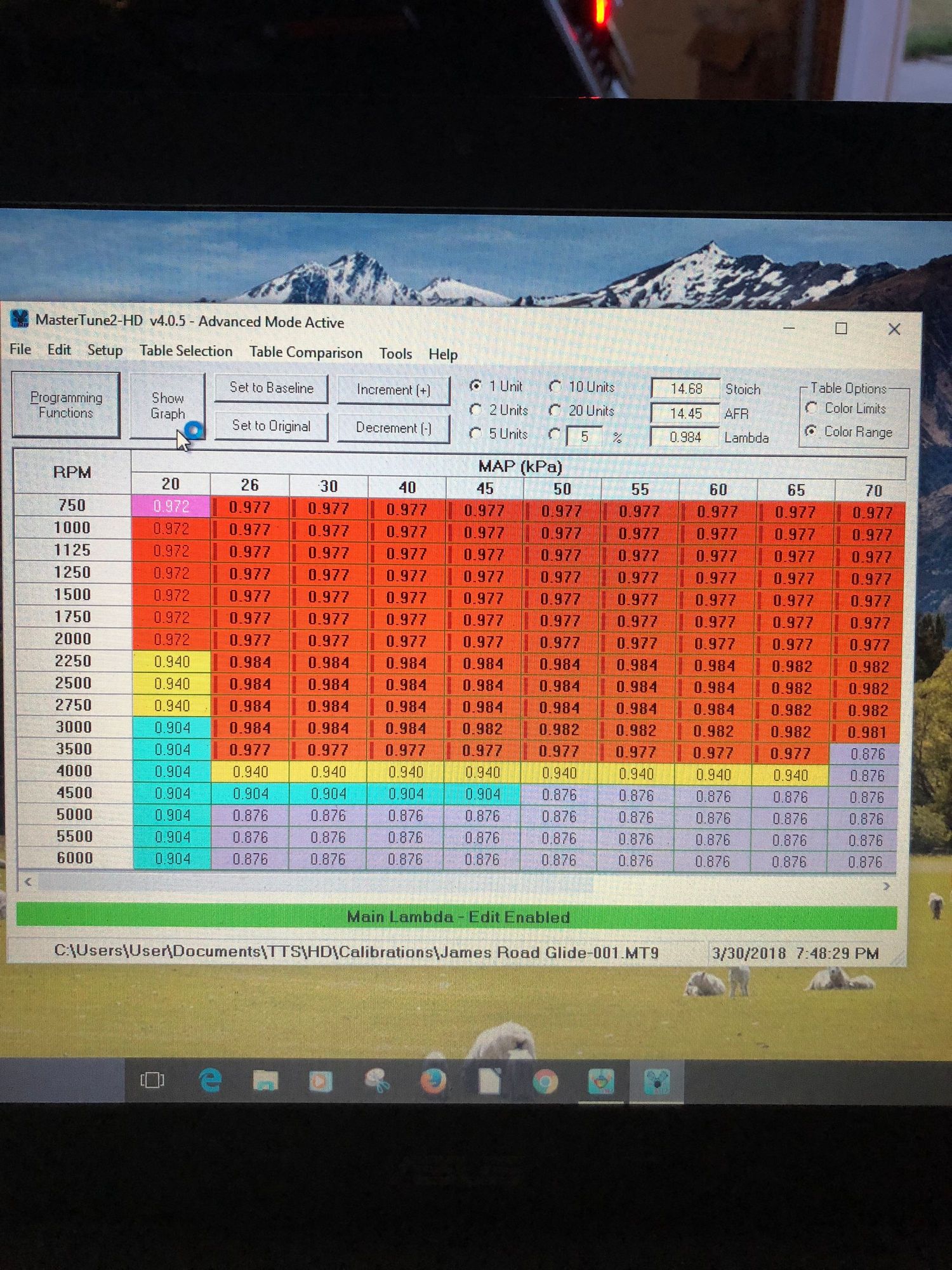Click the Show Graph button
This screenshot has height=1270, width=952.
click(x=168, y=406)
